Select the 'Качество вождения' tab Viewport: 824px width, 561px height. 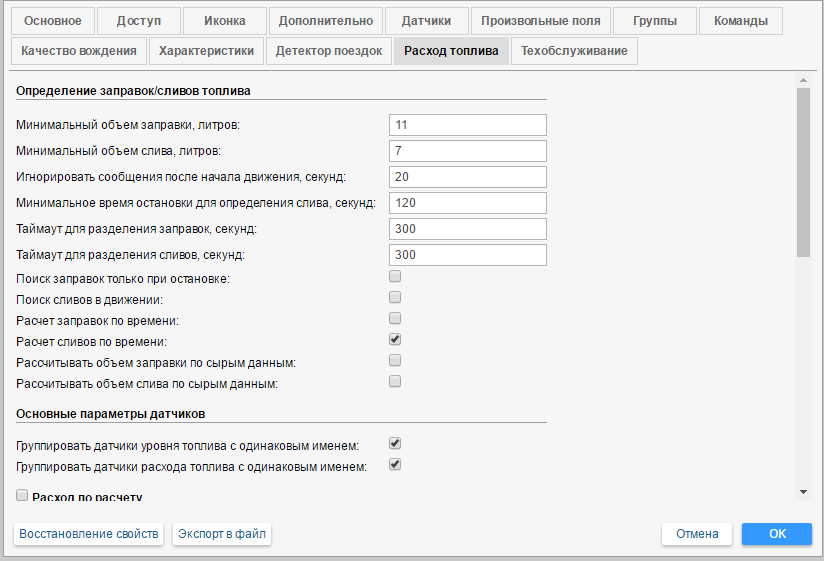[x=77, y=51]
